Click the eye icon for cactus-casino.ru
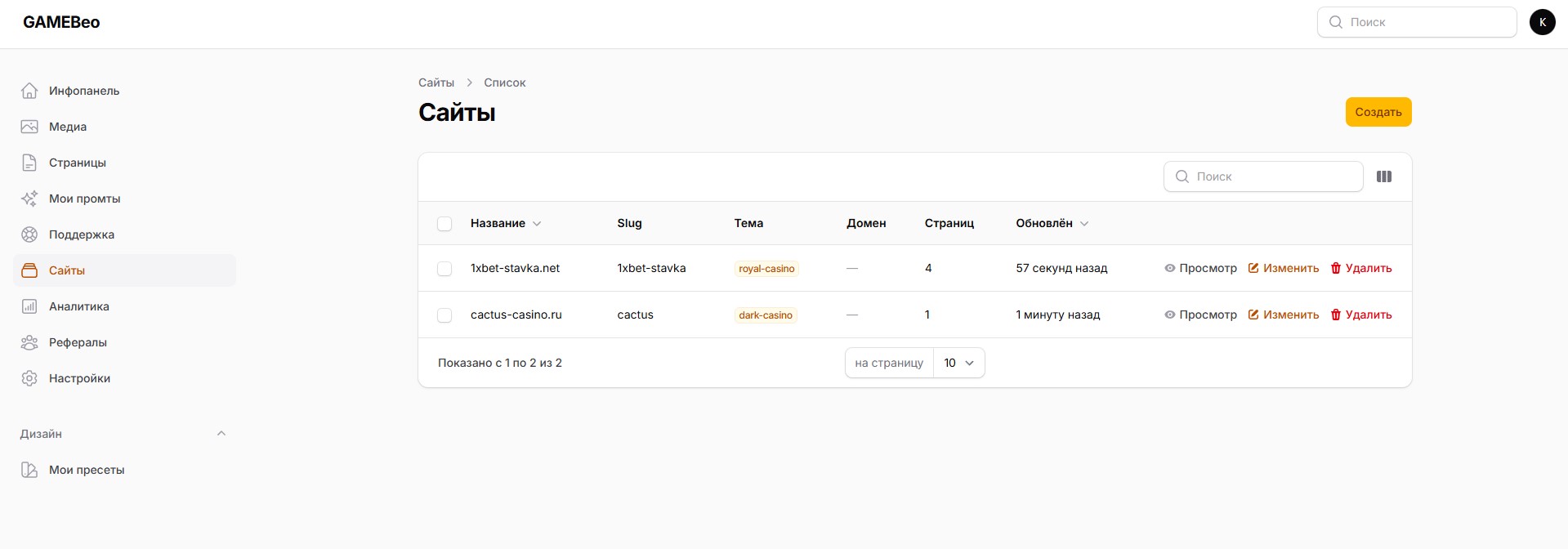Image resolution: width=1568 pixels, height=549 pixels. click(1169, 315)
